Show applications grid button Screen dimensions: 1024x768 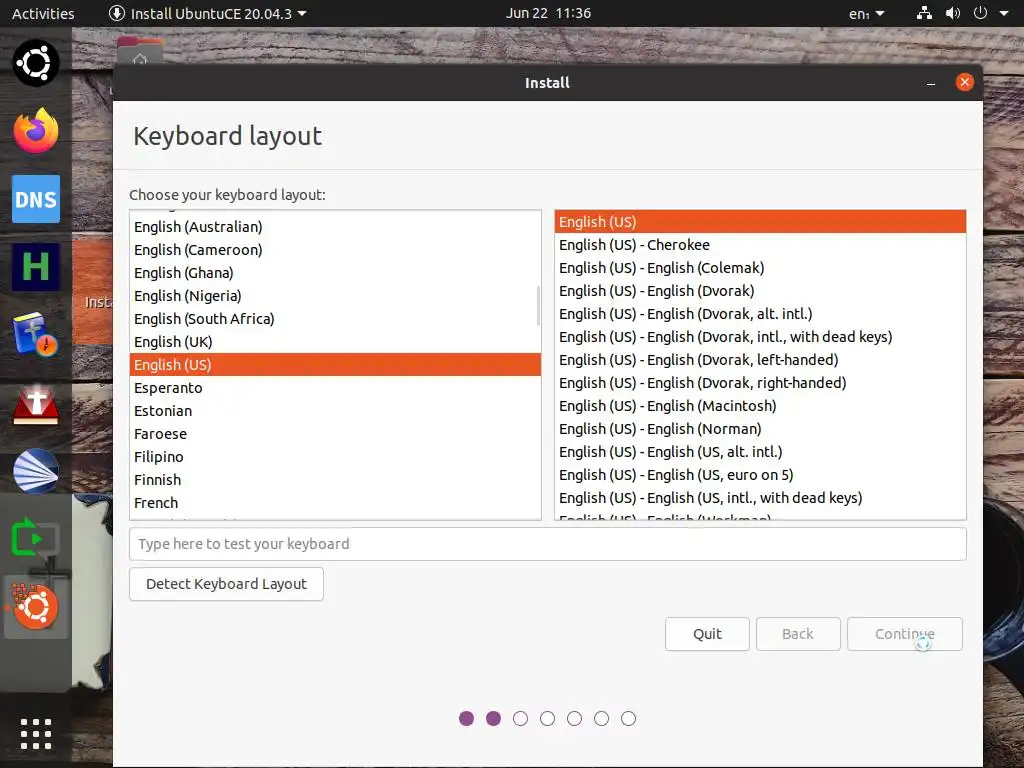pyautogui.click(x=36, y=733)
